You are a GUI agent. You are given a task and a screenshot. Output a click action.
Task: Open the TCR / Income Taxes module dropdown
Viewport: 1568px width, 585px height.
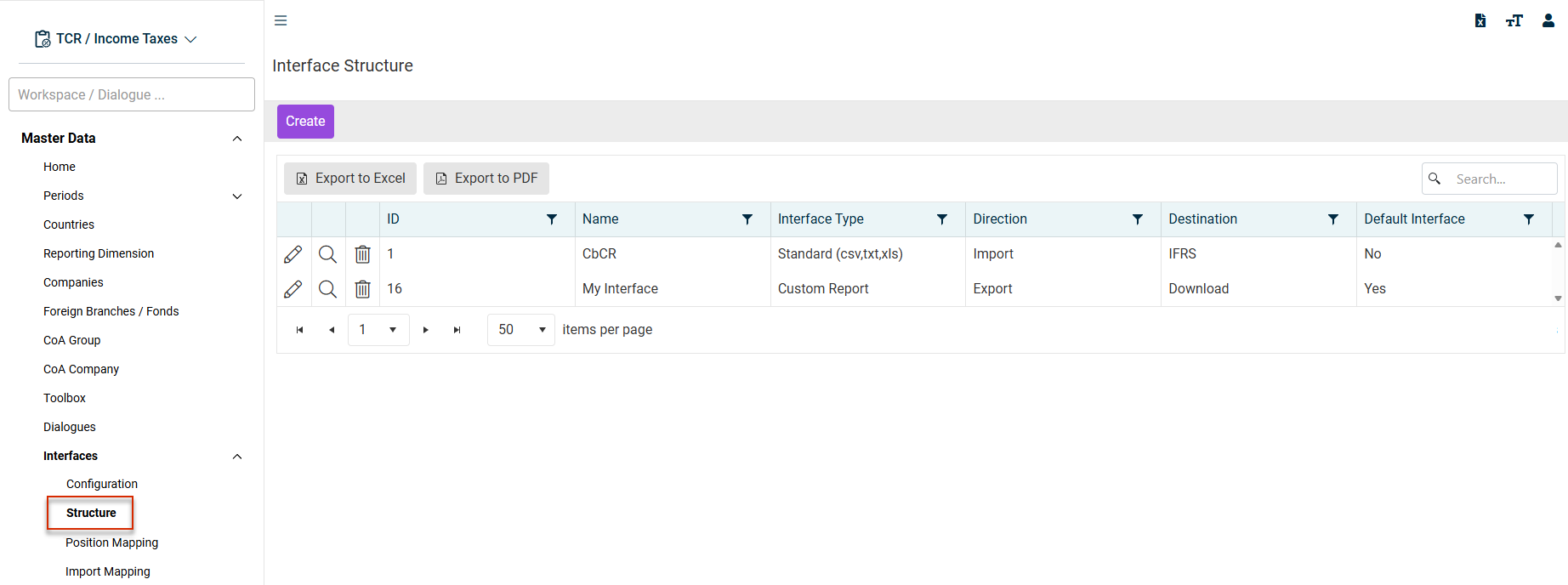pyautogui.click(x=190, y=39)
